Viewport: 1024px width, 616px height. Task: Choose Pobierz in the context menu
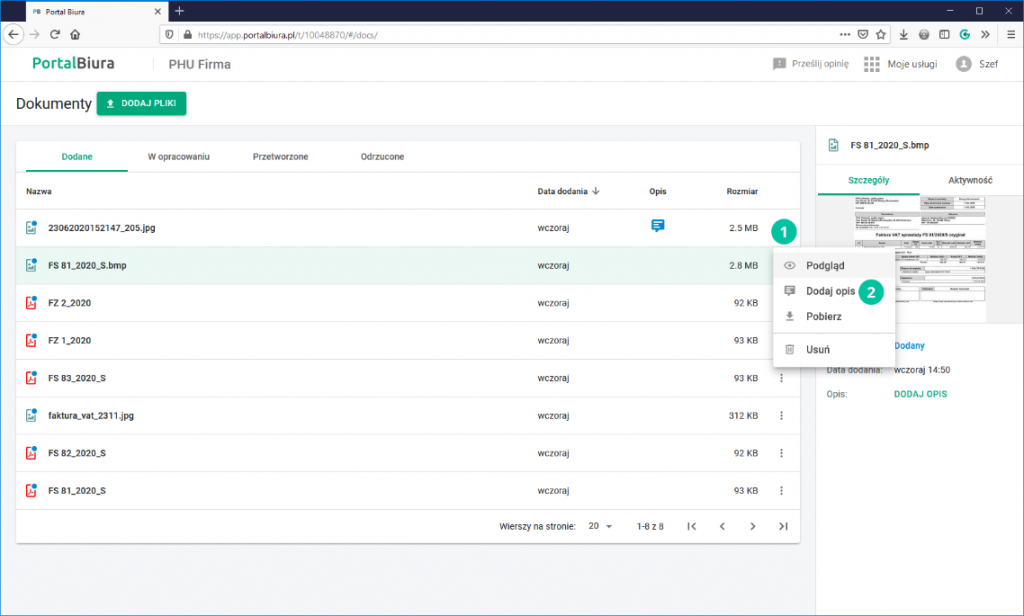(x=834, y=317)
